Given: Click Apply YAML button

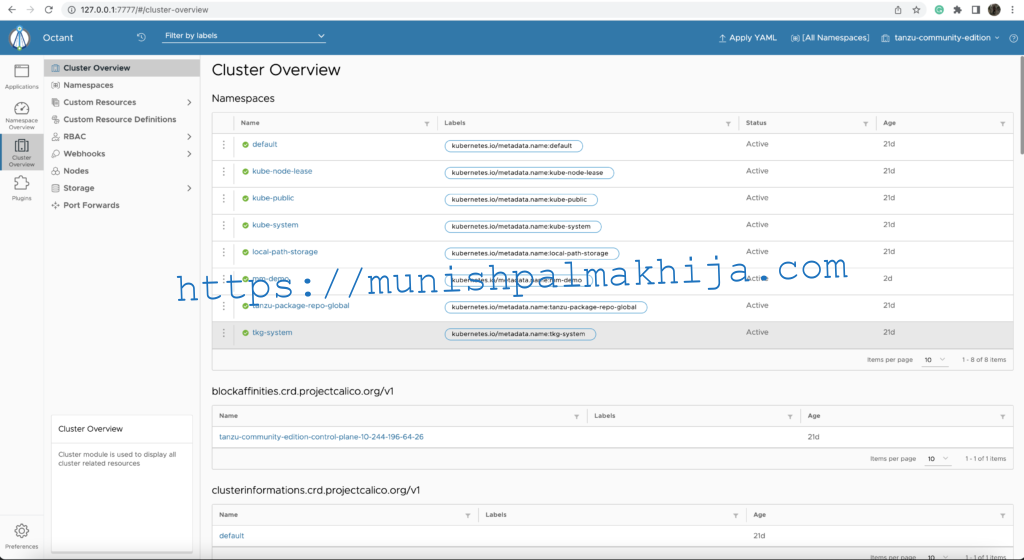Looking at the screenshot, I should point(747,38).
